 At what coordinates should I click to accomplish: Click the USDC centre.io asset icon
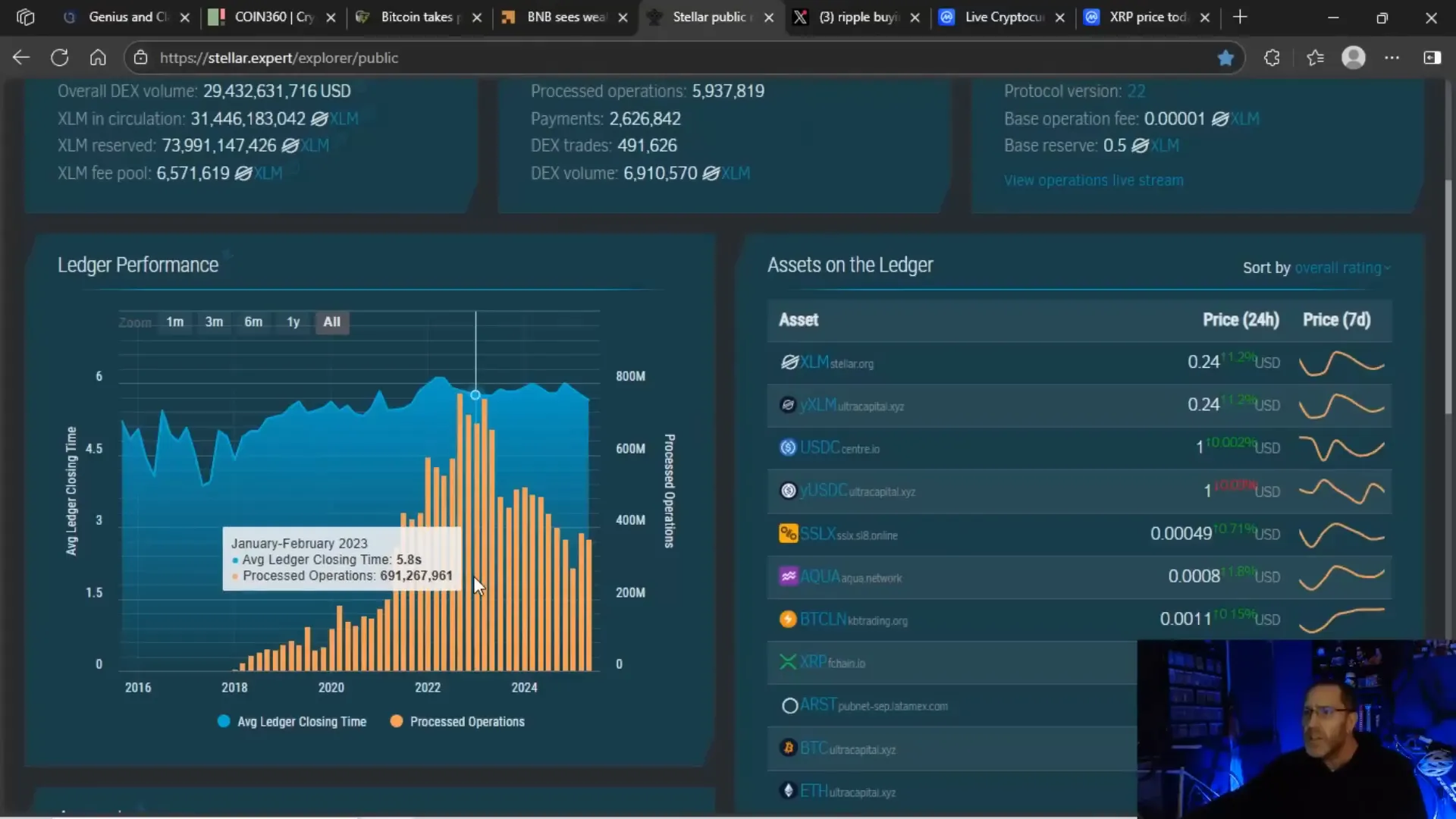click(789, 447)
